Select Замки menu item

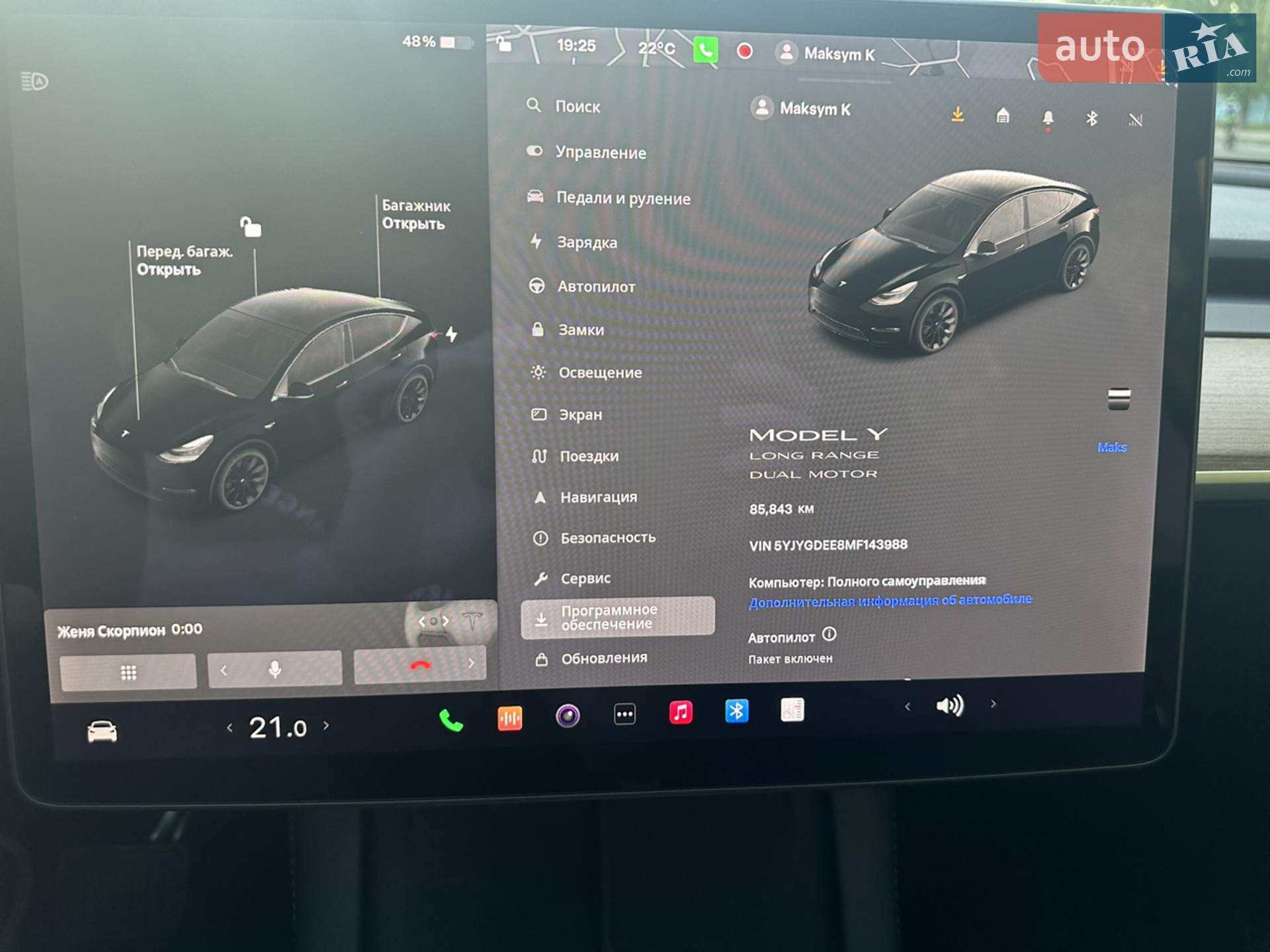tap(568, 329)
